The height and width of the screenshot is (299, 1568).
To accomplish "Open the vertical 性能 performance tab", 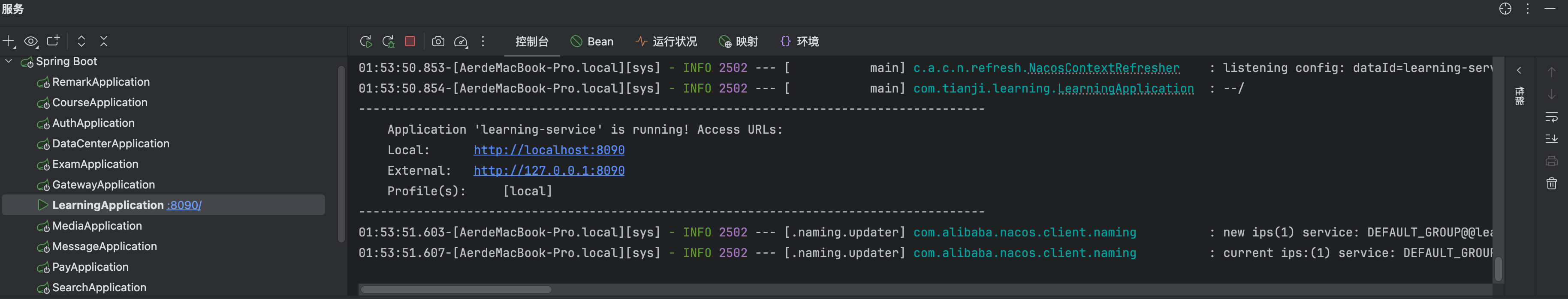I will 1519,97.
